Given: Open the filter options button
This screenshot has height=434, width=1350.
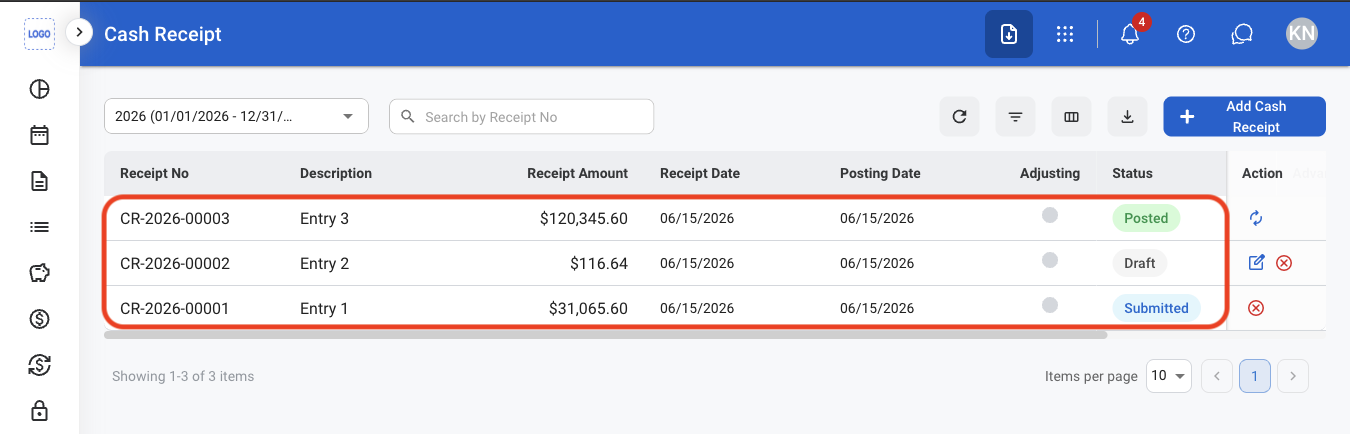Looking at the screenshot, I should 1015,116.
